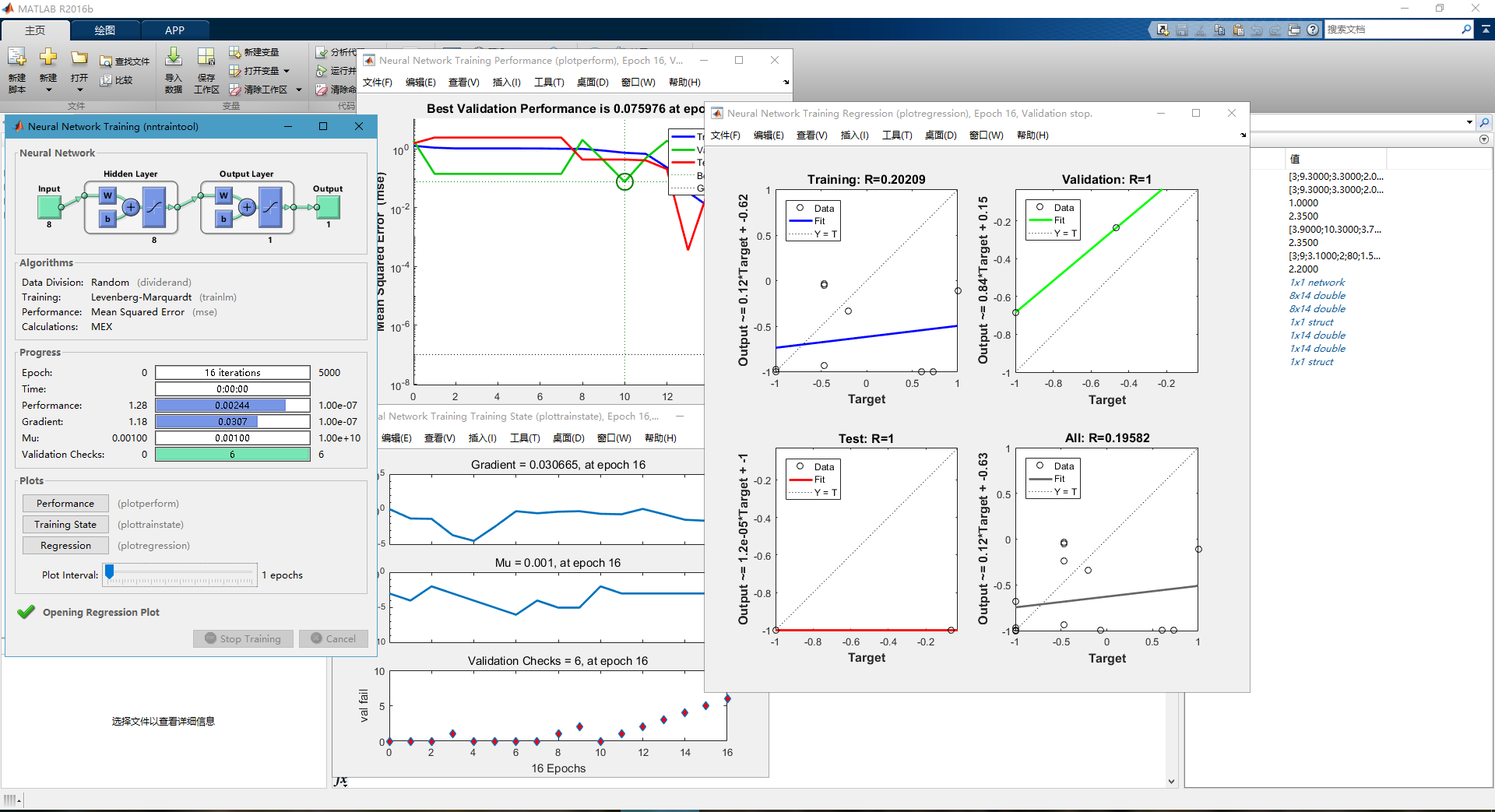This screenshot has width=1495, height=812.
Task: Click the 打开变量 open variable icon
Action: tap(234, 71)
